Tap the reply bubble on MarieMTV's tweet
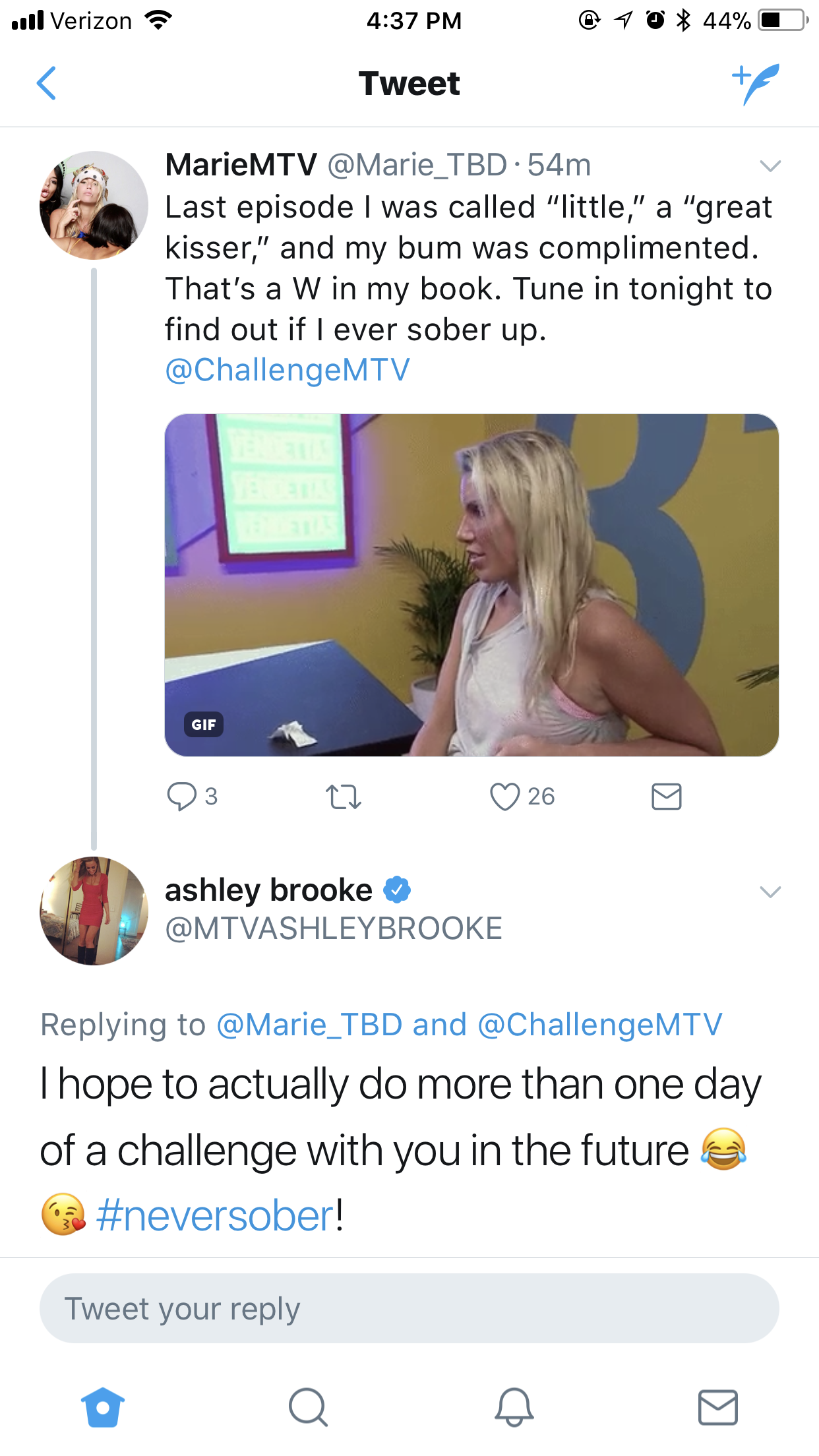 pos(181,796)
